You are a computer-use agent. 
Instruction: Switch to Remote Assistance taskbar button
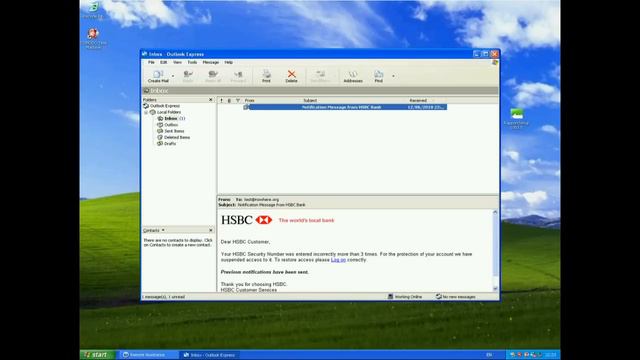(148, 355)
